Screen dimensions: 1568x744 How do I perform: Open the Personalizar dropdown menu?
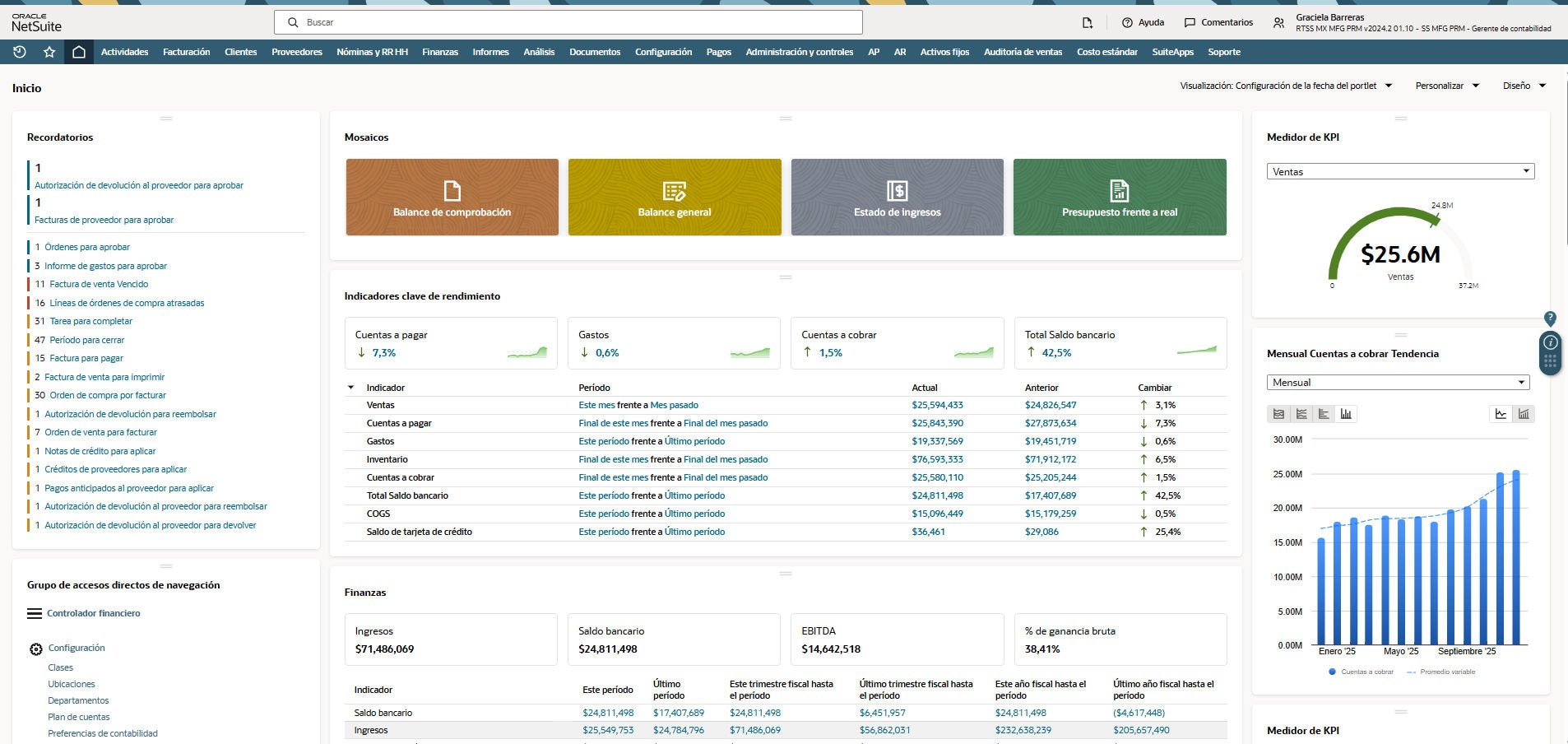click(1446, 86)
